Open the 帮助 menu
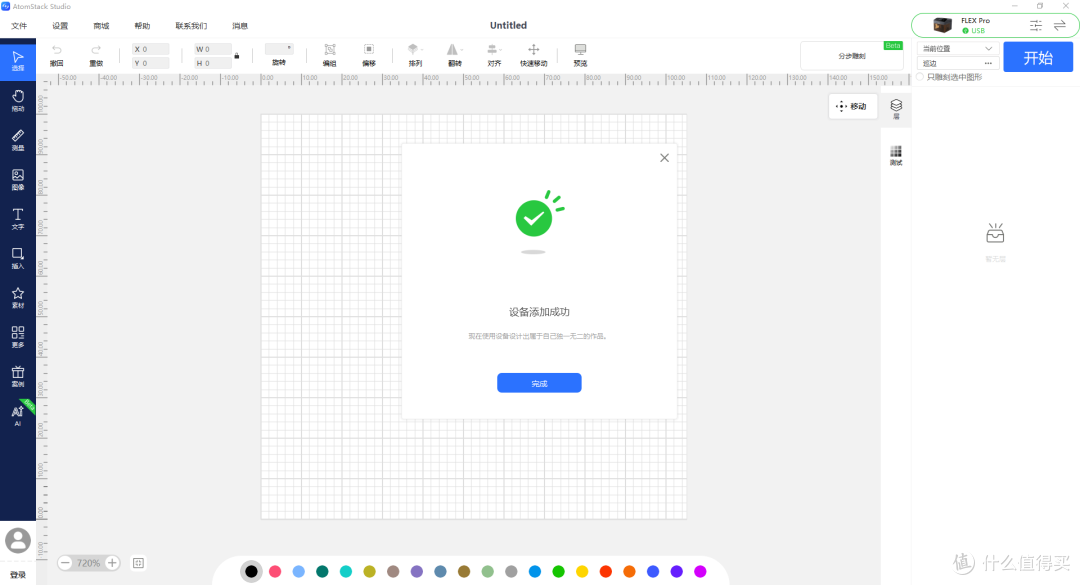Viewport: 1080px width, 585px height. 142,25
